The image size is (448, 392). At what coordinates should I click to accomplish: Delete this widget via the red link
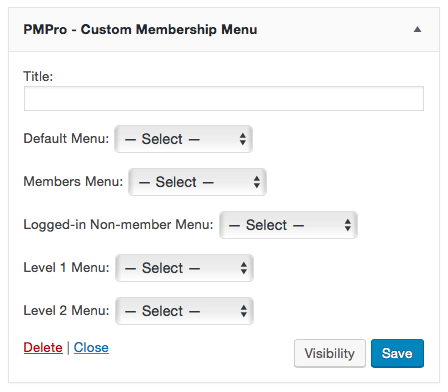(43, 348)
